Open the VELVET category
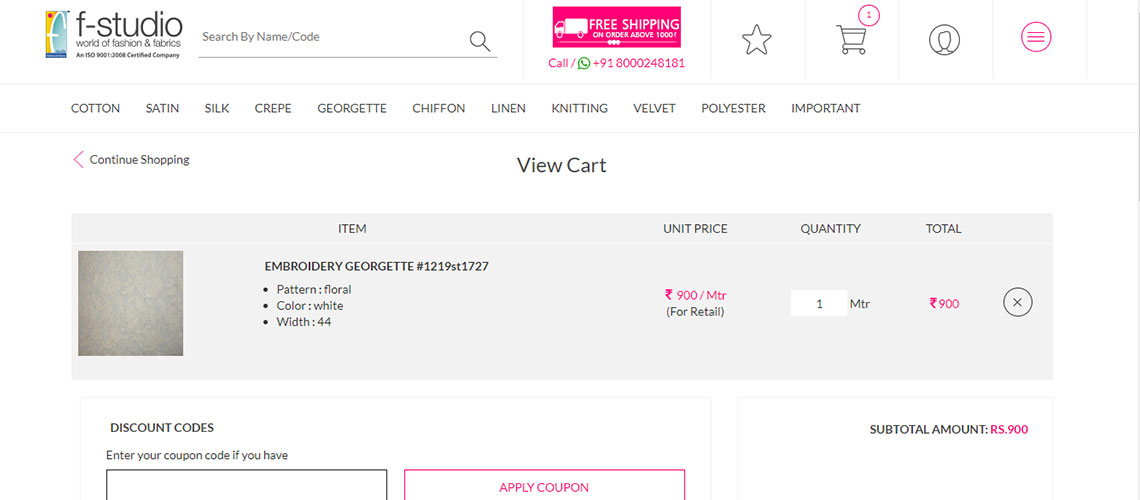 click(654, 108)
